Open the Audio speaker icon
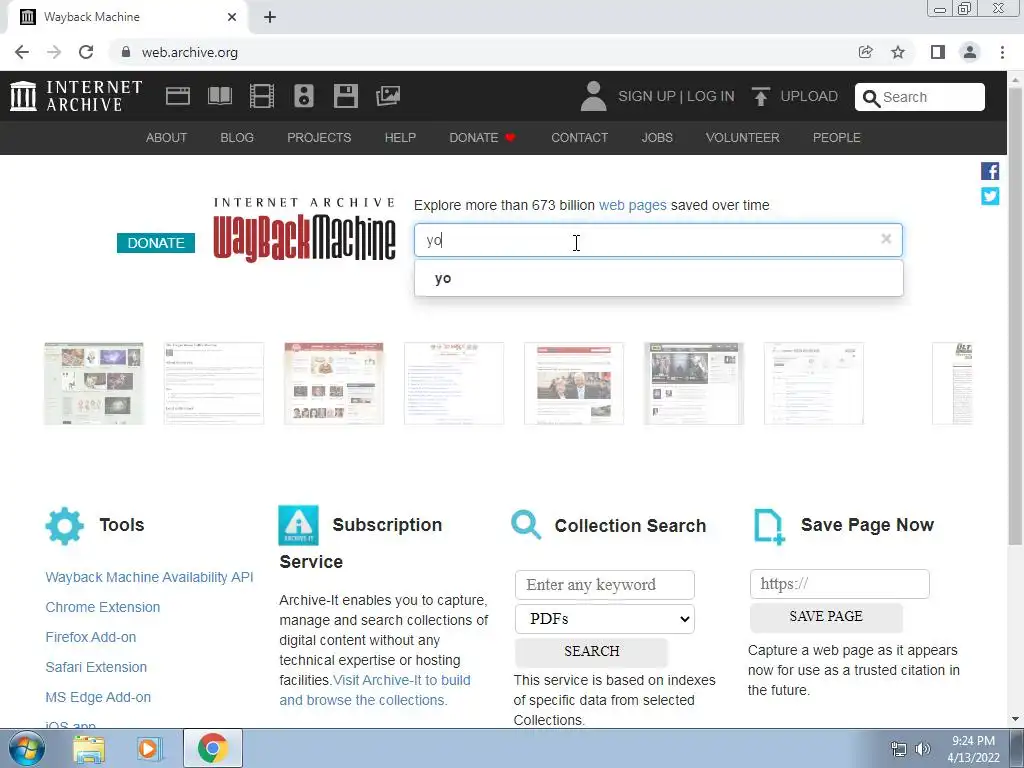The image size is (1024, 768). point(304,96)
